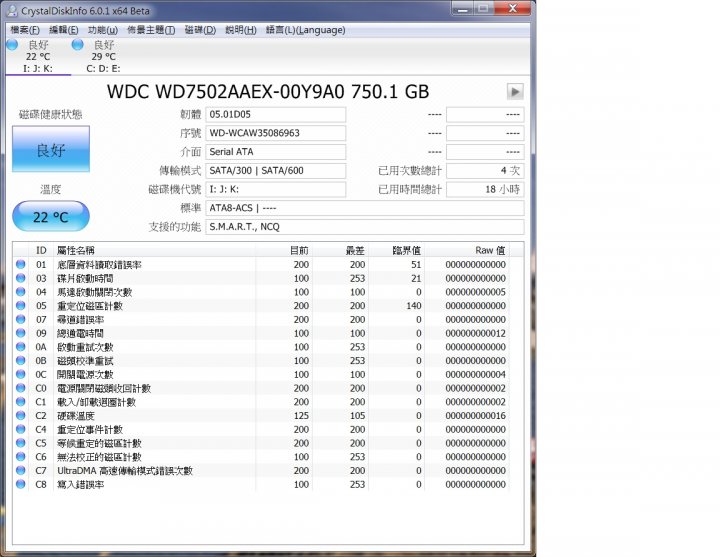Click the serial number field WD-WCAW35086963
The width and height of the screenshot is (720, 557).
tap(276, 133)
